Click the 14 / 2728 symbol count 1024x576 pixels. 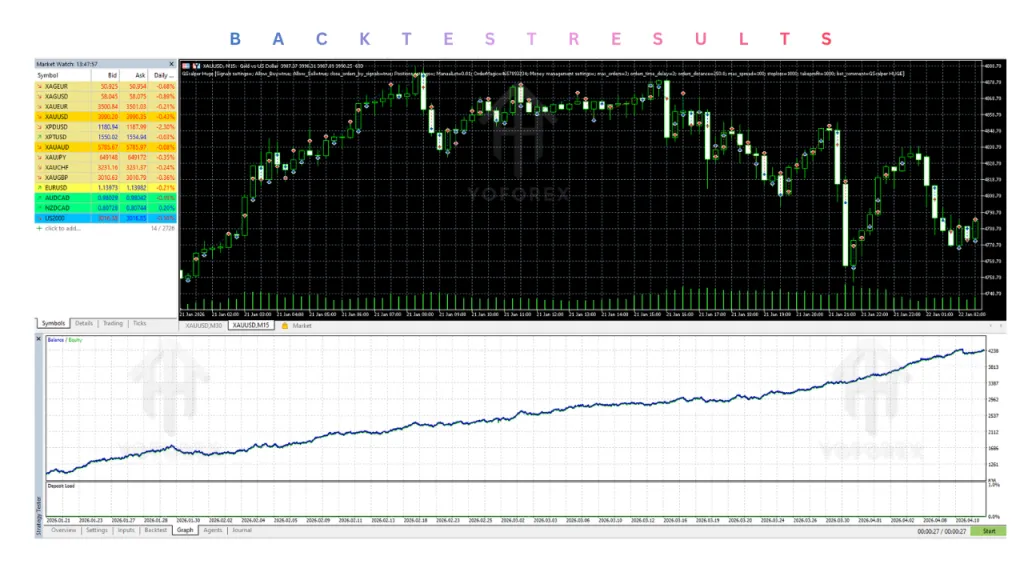[x=163, y=229]
